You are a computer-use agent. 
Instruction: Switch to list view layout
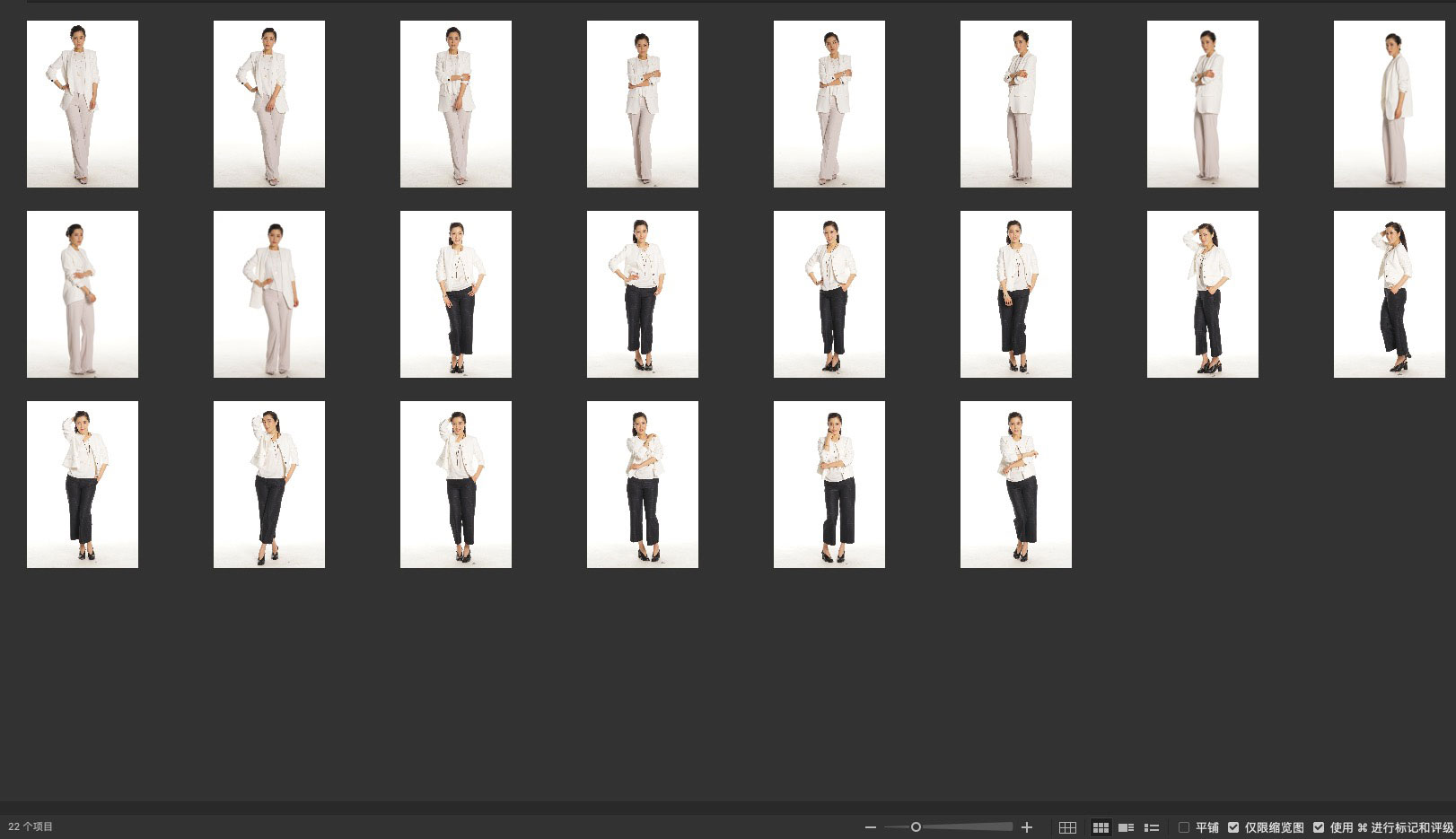coord(1152,827)
